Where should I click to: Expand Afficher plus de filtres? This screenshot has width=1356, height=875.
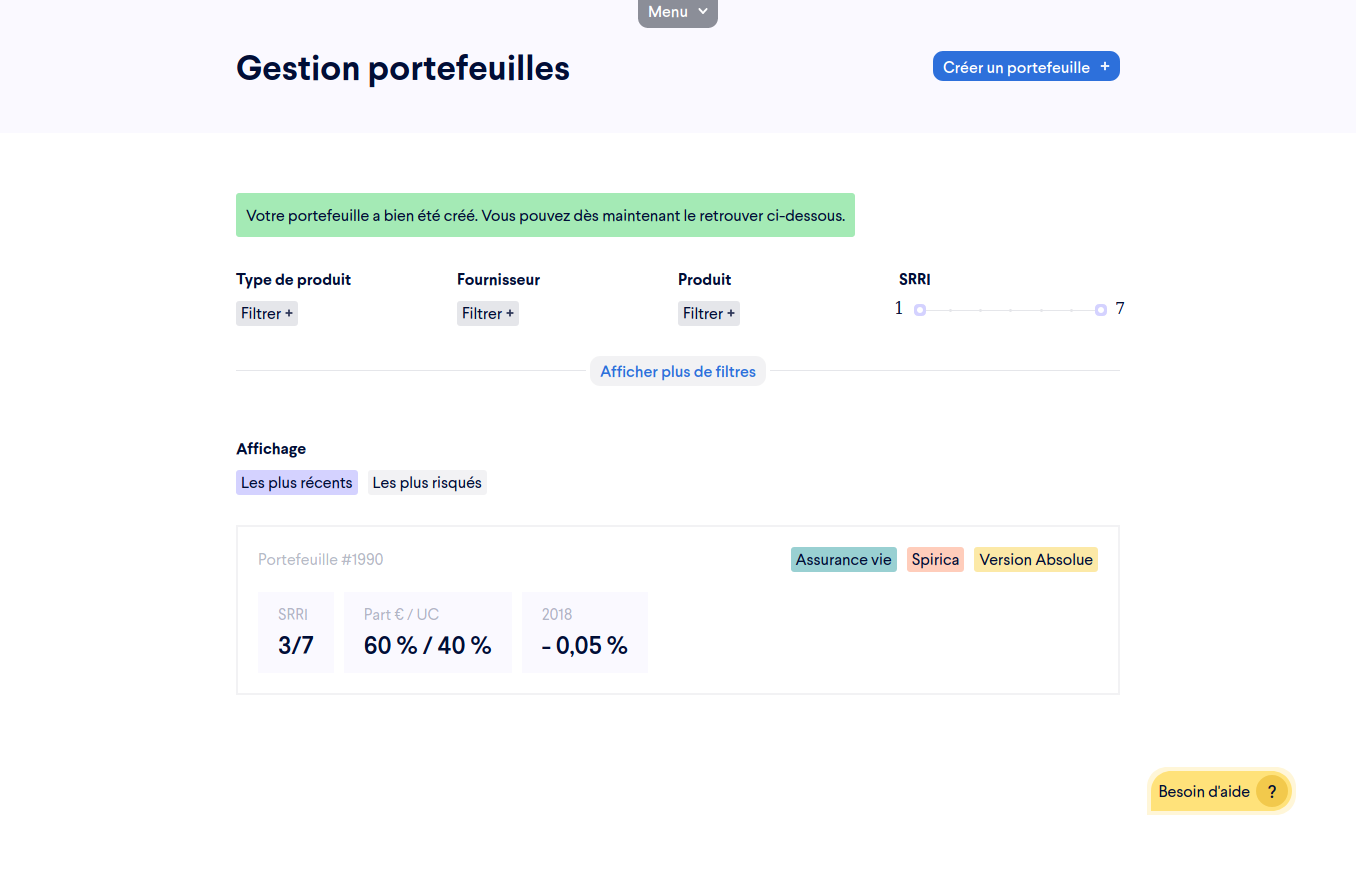(x=677, y=372)
